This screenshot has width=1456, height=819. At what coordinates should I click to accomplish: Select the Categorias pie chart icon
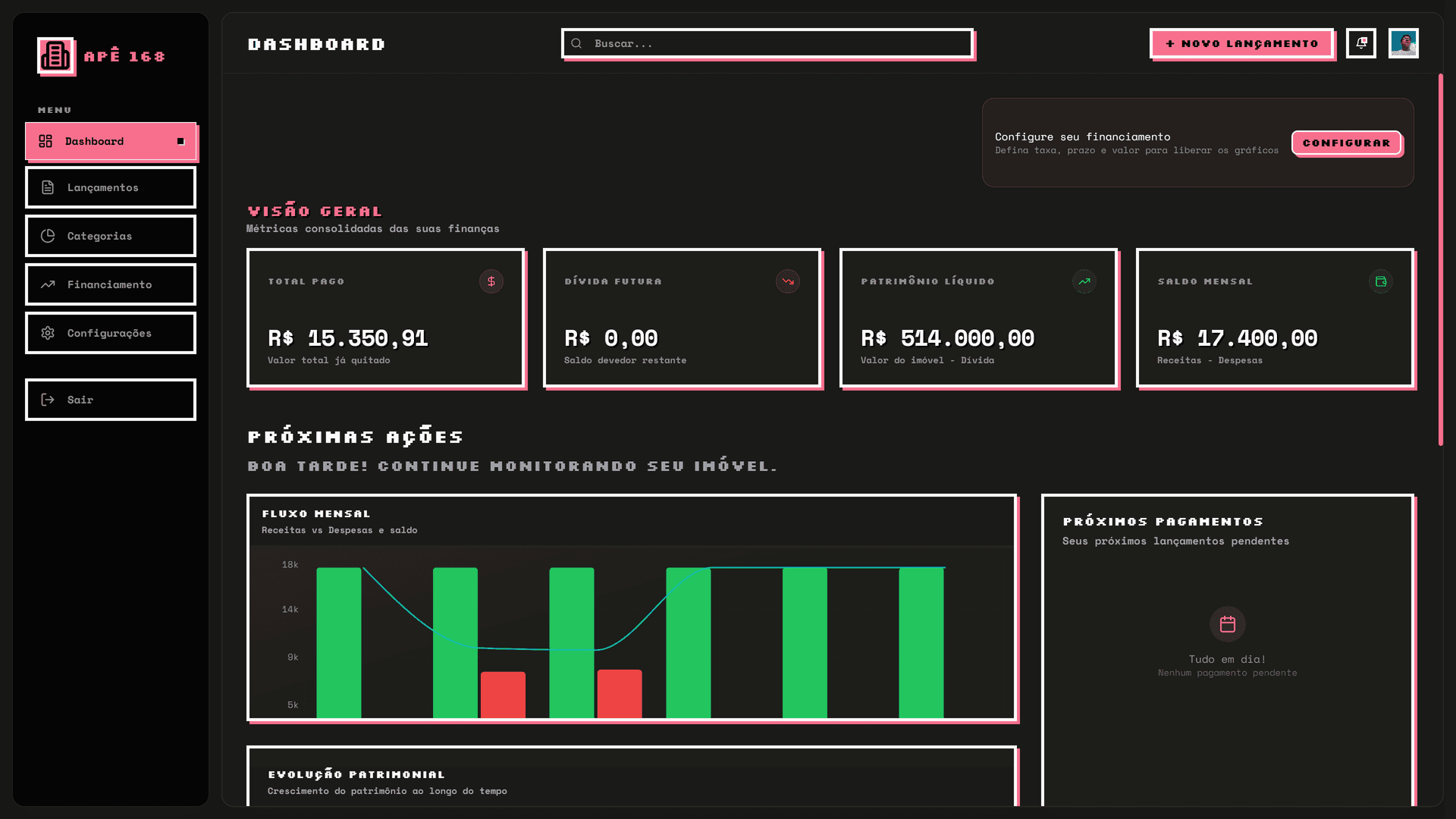coord(47,236)
